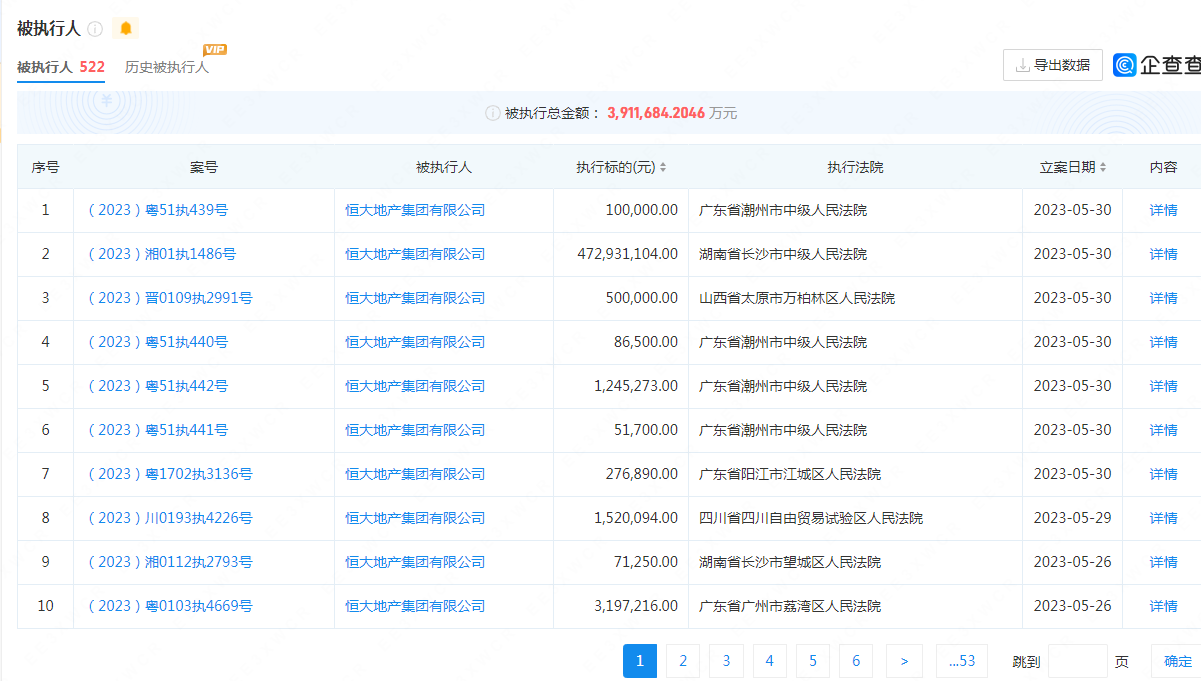
Task: Click the orange bell alert icon
Action: click(x=126, y=29)
